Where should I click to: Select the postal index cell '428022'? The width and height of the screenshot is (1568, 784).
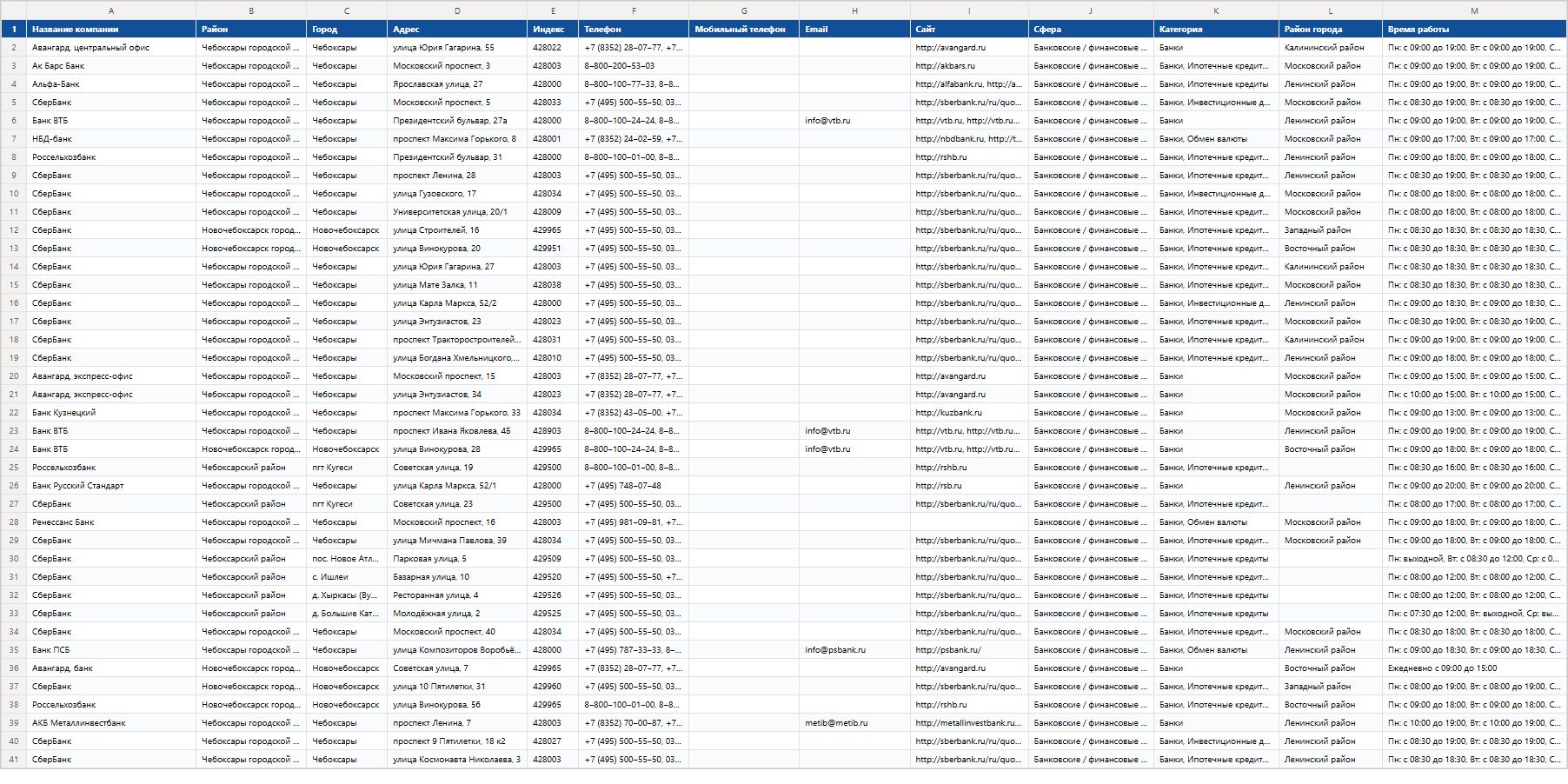pos(553,48)
